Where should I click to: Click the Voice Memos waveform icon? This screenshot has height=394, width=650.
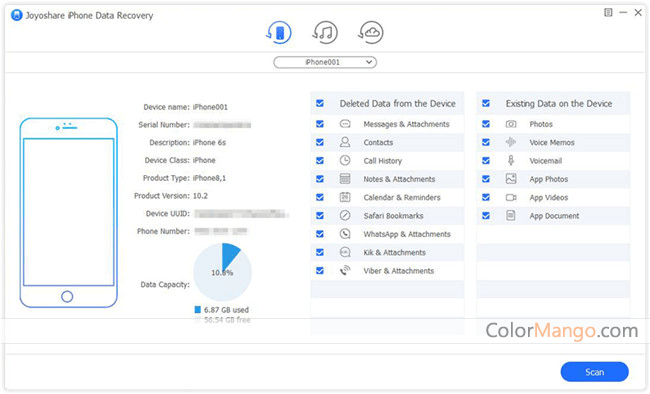(x=511, y=142)
